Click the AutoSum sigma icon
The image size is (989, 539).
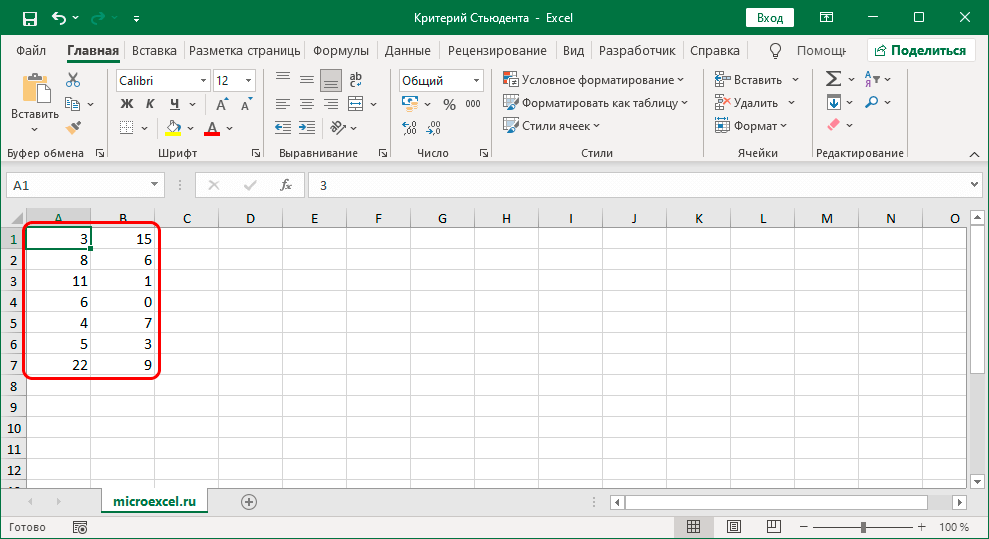pos(834,79)
